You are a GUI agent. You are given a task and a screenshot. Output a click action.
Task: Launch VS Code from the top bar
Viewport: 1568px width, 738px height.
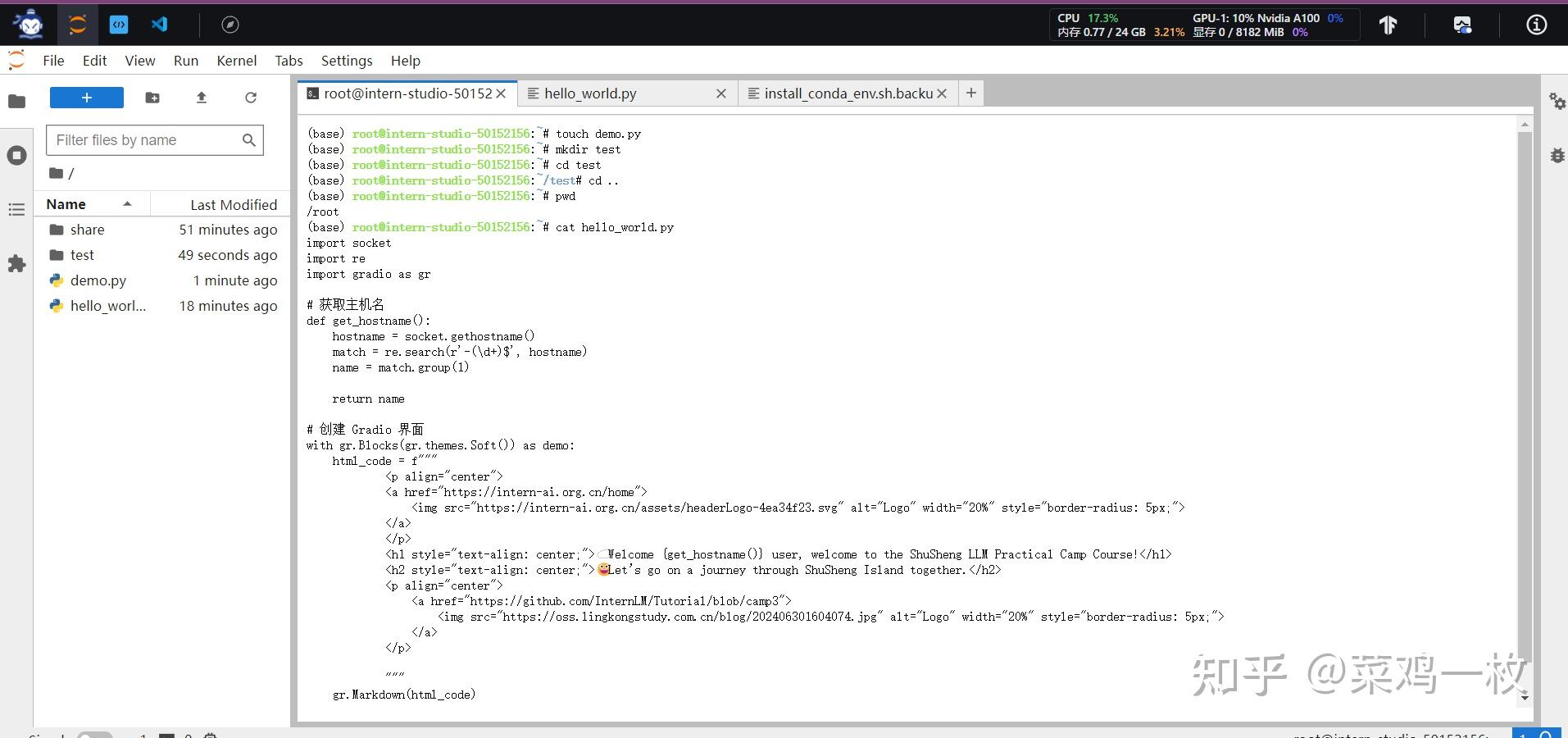tap(159, 25)
